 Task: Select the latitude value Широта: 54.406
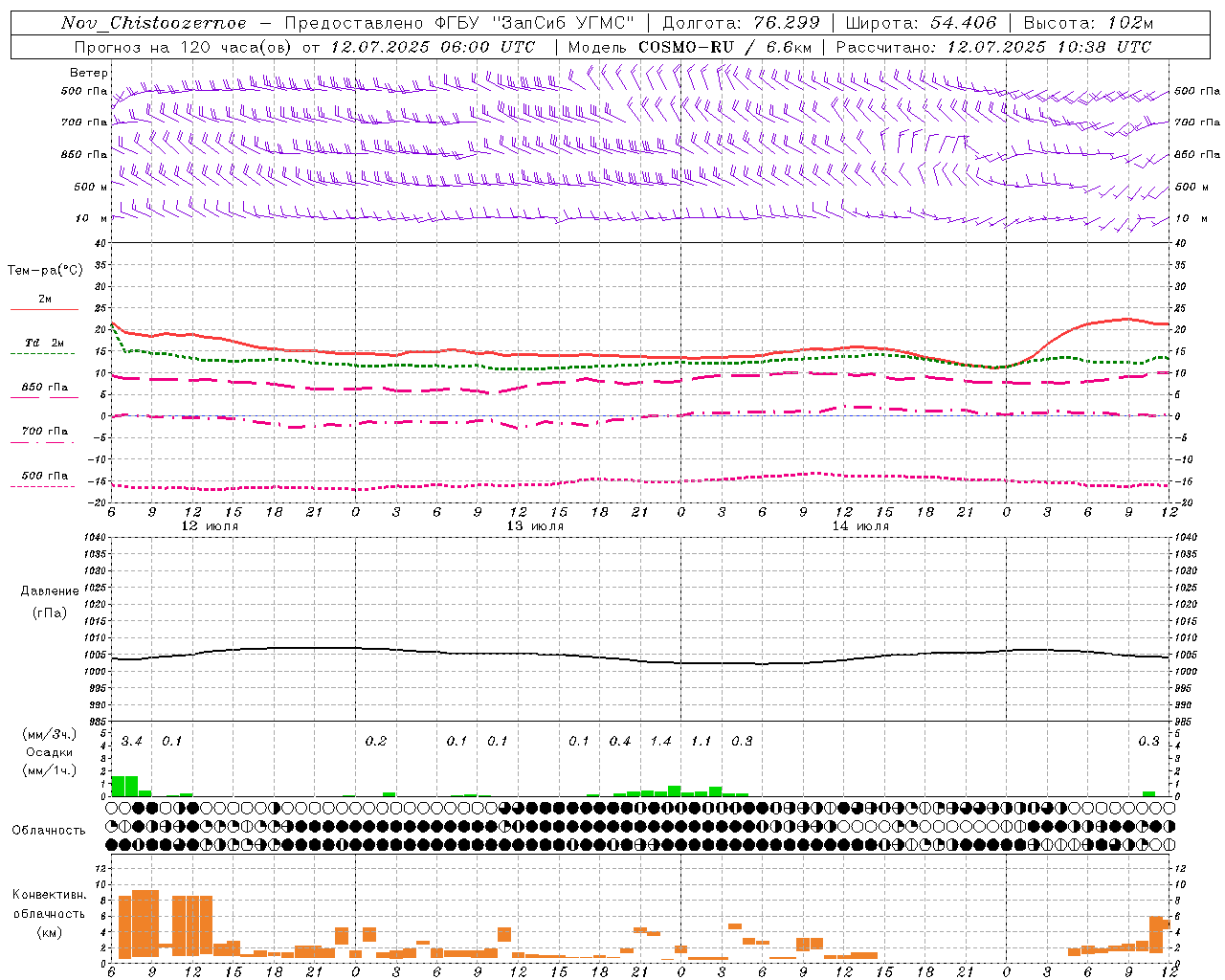(921, 23)
